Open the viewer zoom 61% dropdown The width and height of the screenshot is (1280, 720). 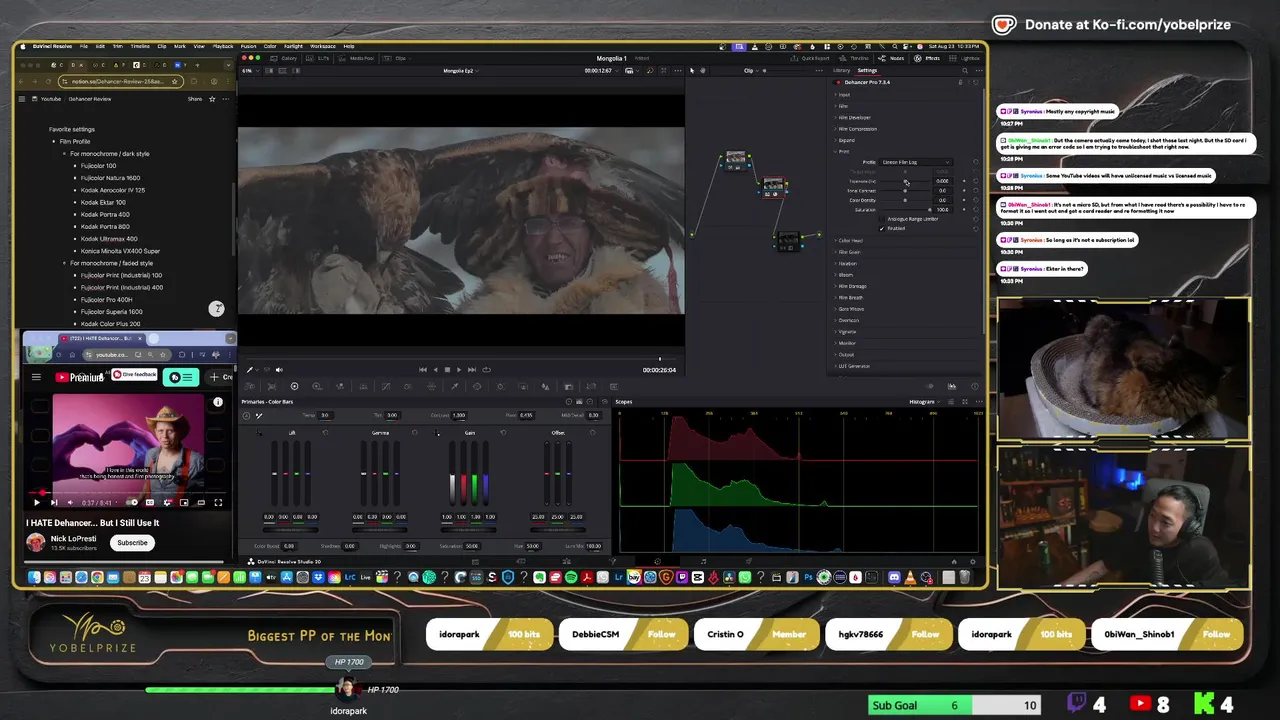(x=250, y=71)
